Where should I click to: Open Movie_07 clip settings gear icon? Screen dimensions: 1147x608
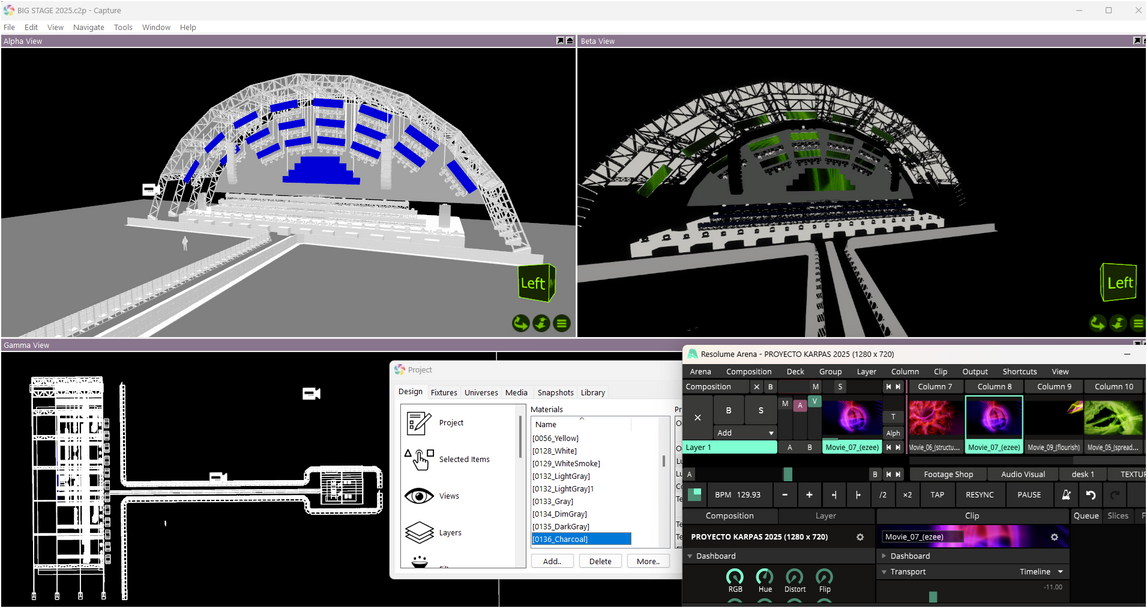click(1054, 536)
